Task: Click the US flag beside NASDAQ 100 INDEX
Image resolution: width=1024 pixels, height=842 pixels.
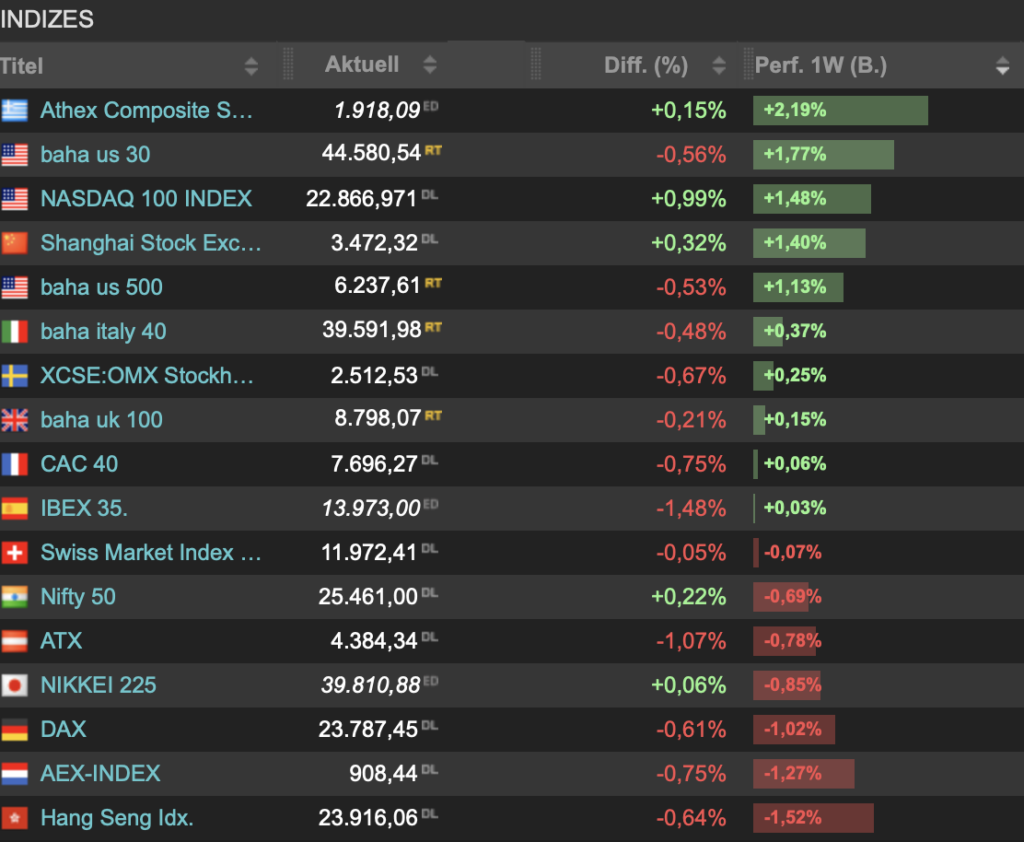Action: 14,199
